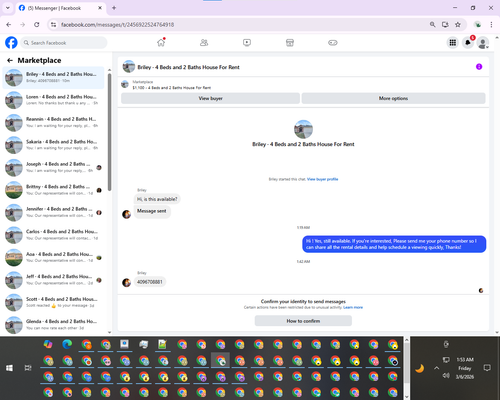Screen dimensions: 500x400
Task: Open the tab search dropdown arrow
Action: (x=8, y=8)
